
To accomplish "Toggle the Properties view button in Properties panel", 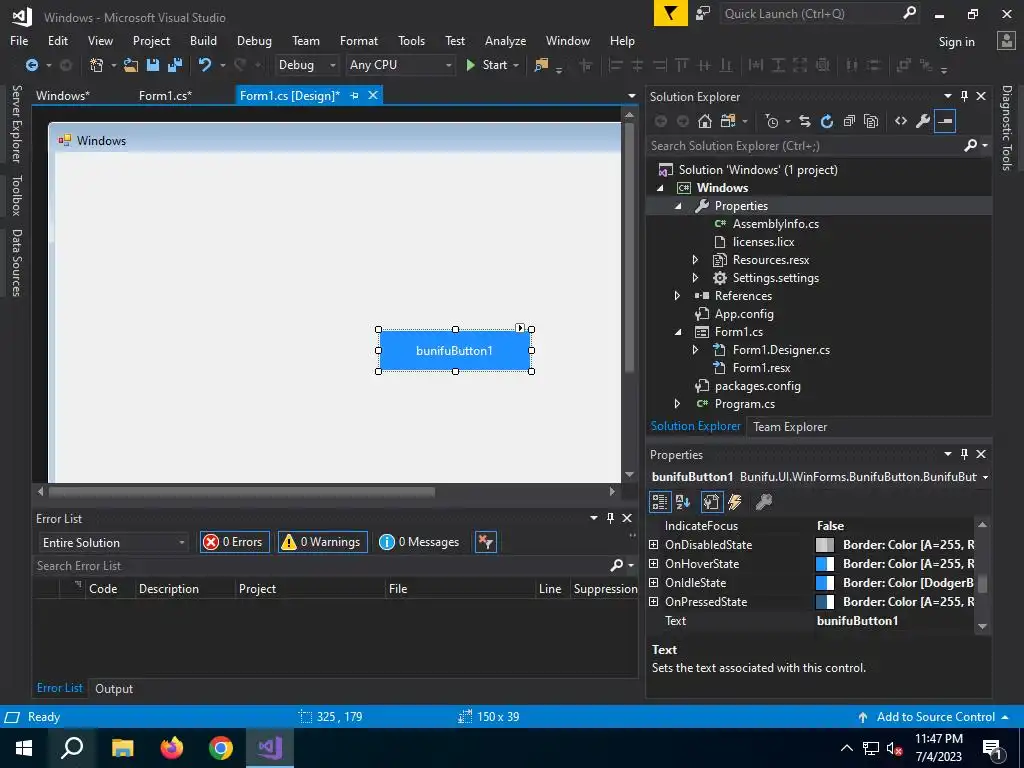I will point(711,502).
